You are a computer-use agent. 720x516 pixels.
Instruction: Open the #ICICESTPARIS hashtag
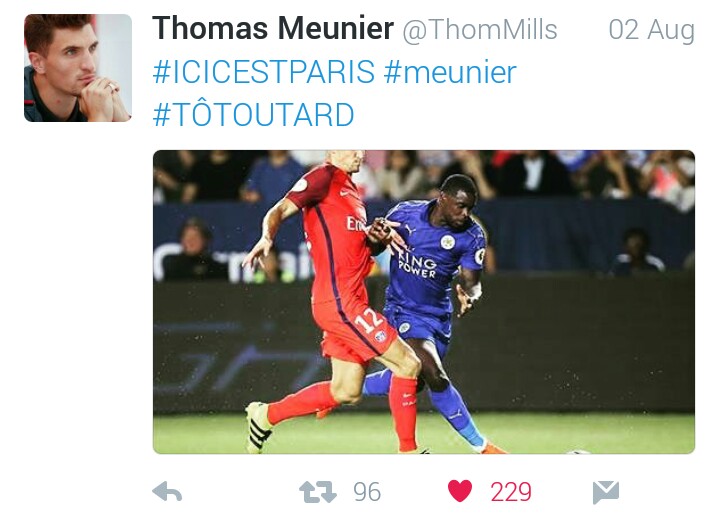(x=264, y=72)
